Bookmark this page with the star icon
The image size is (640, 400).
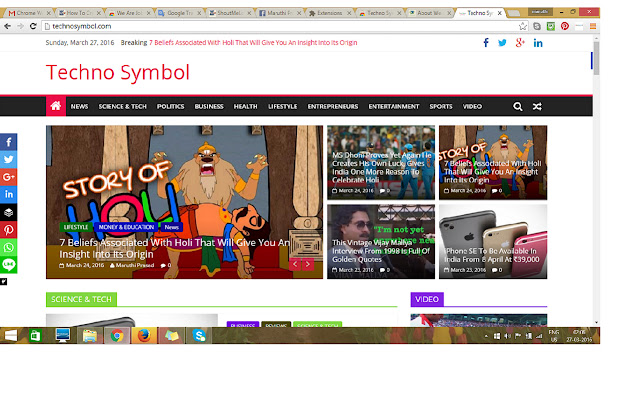(x=523, y=26)
